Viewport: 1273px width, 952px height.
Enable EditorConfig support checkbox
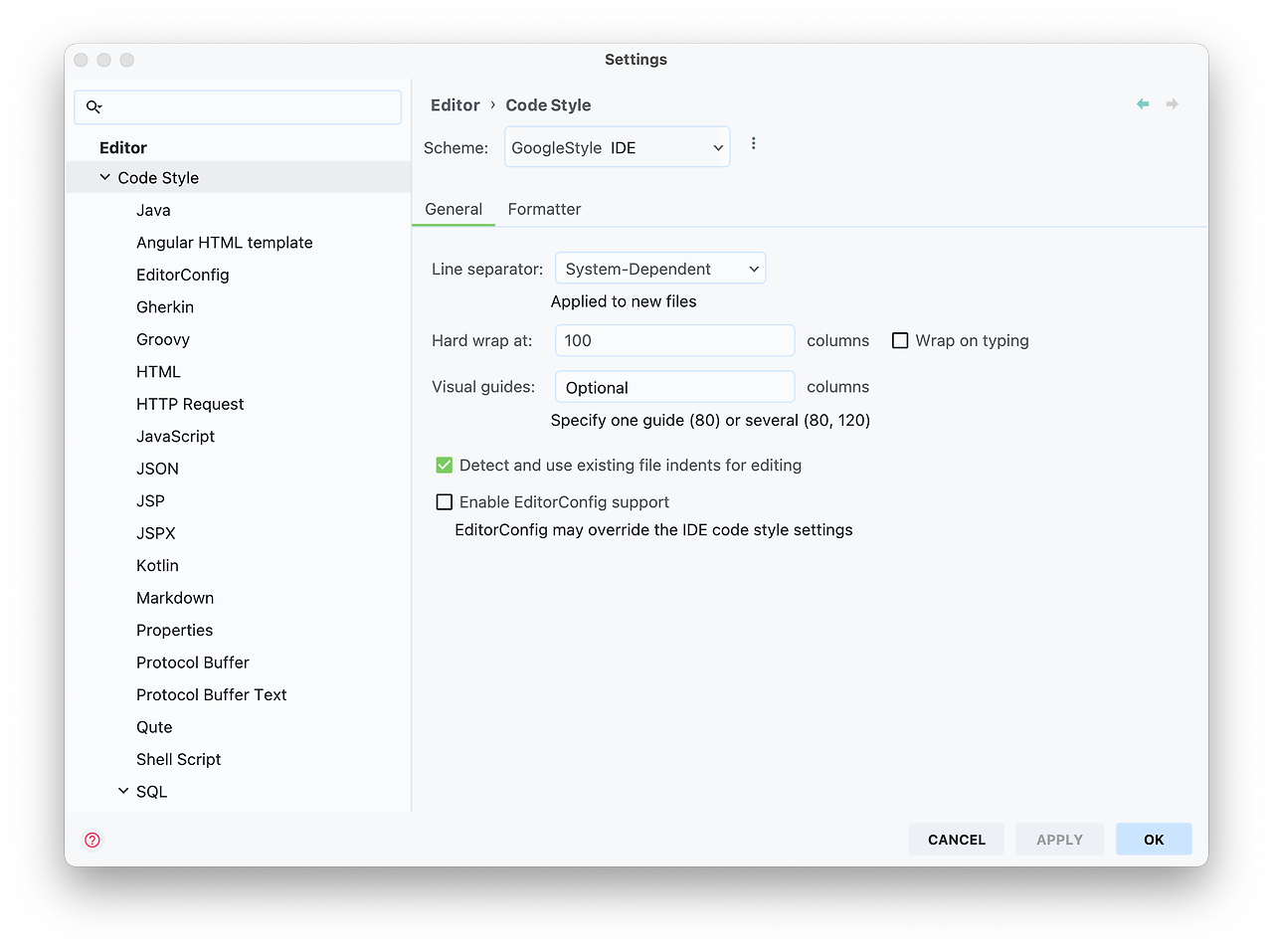(x=445, y=502)
